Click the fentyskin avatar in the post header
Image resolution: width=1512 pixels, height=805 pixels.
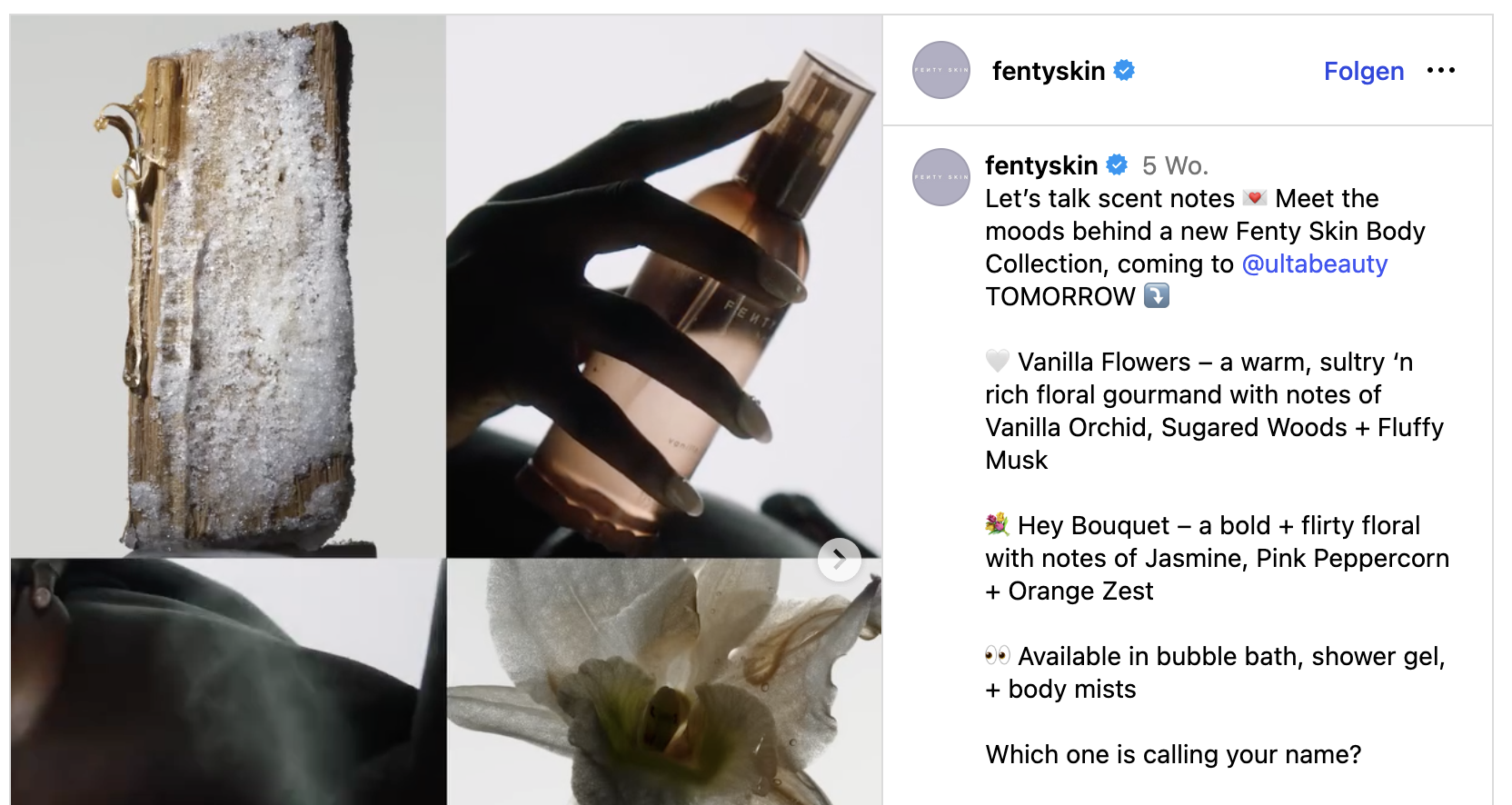(x=940, y=70)
